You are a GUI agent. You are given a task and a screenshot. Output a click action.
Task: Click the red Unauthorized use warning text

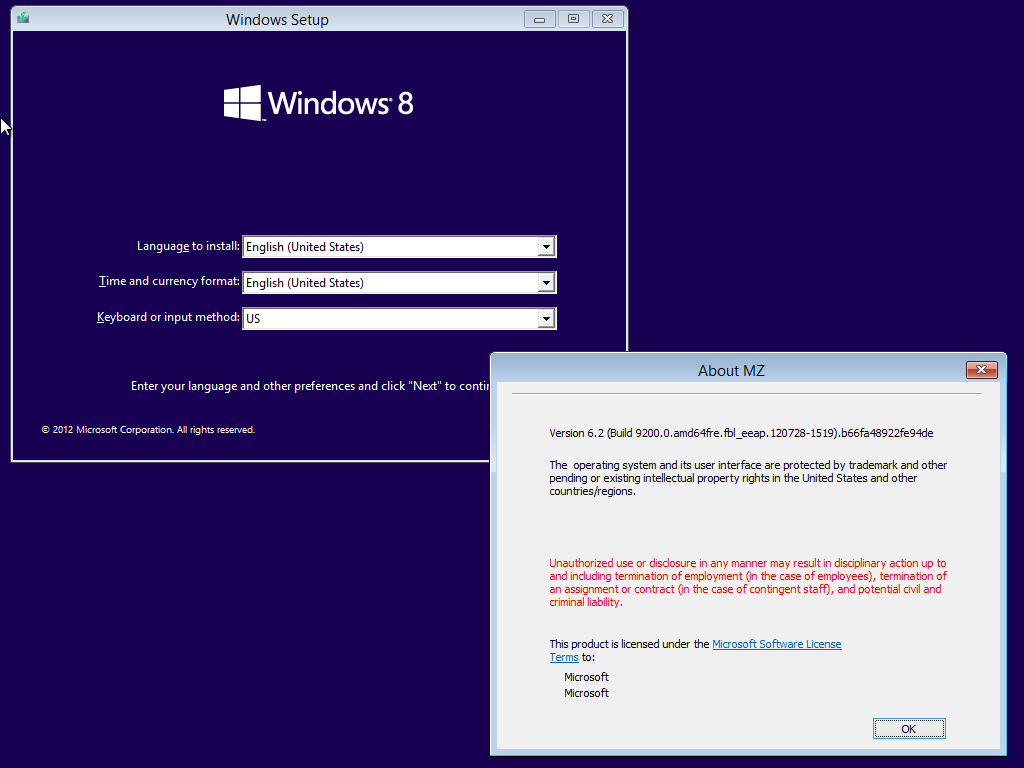pos(748,583)
